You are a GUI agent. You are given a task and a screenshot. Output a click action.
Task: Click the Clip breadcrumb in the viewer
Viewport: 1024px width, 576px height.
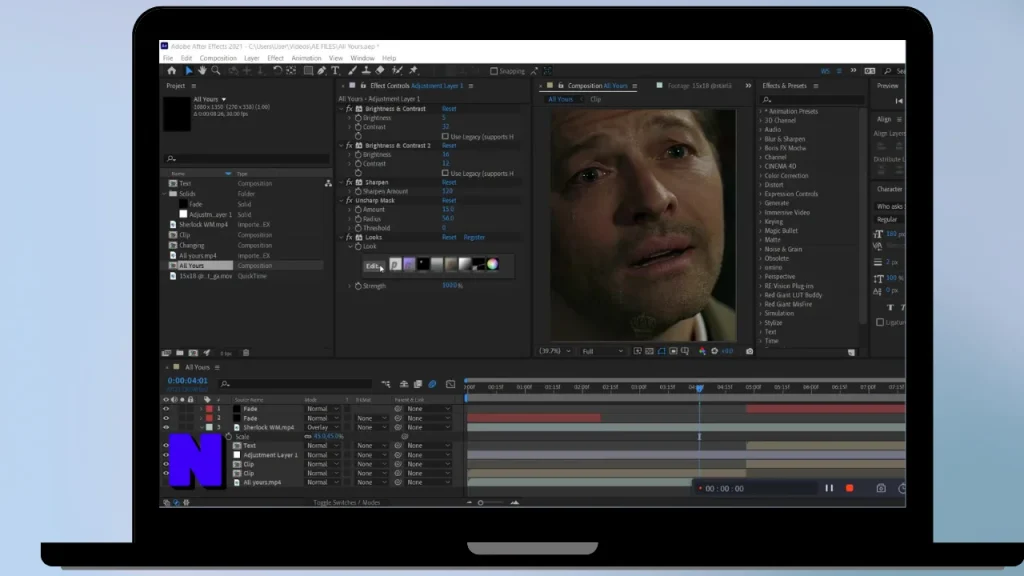pyautogui.click(x=596, y=99)
